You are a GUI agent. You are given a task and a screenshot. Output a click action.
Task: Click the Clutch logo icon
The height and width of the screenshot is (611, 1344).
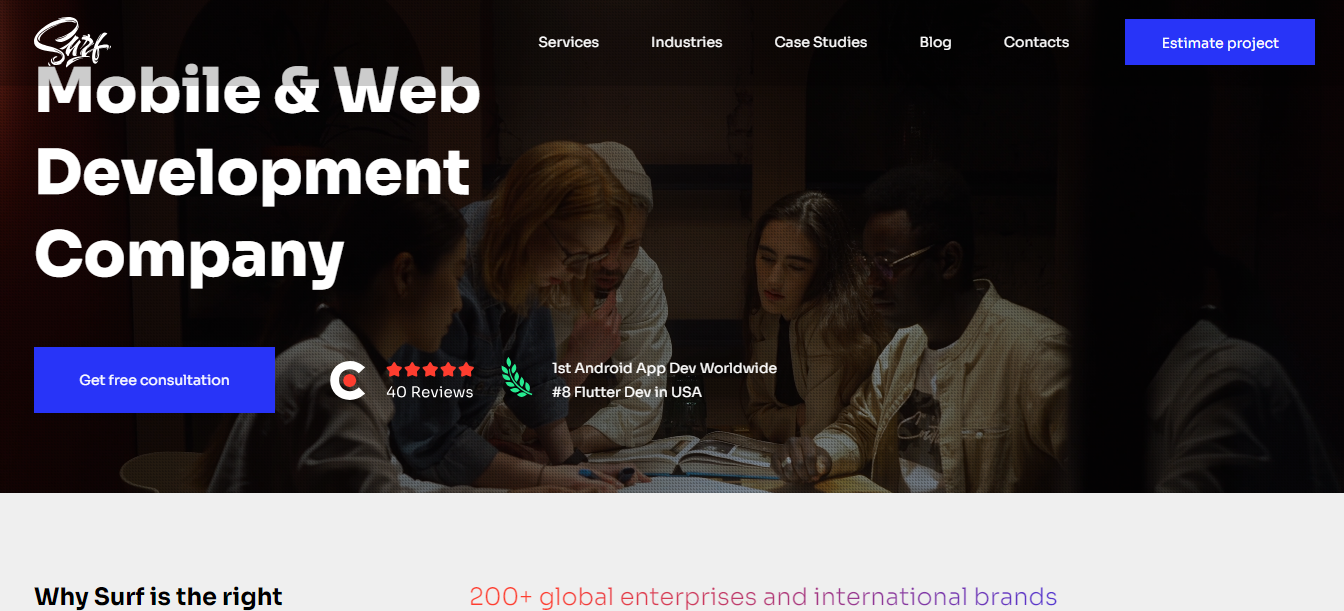tap(348, 380)
